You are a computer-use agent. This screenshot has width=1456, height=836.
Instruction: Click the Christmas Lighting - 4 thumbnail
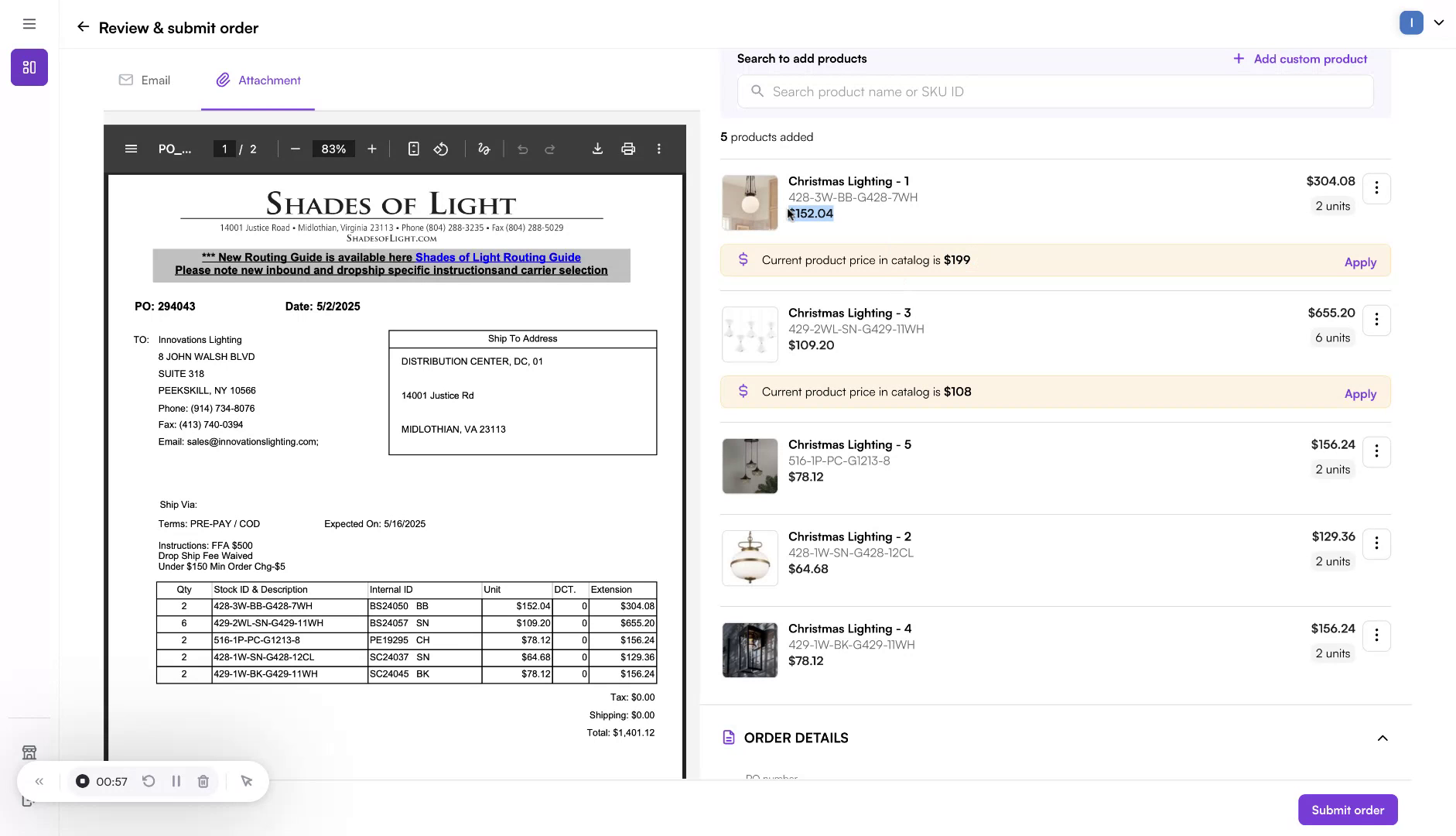[749, 649]
